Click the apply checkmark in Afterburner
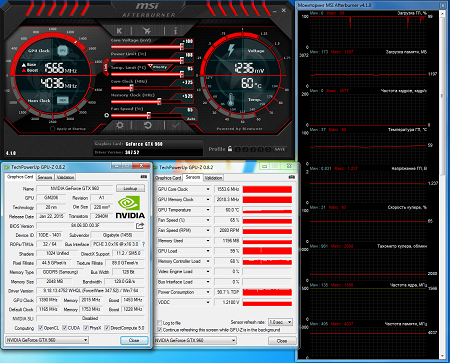 point(176,125)
